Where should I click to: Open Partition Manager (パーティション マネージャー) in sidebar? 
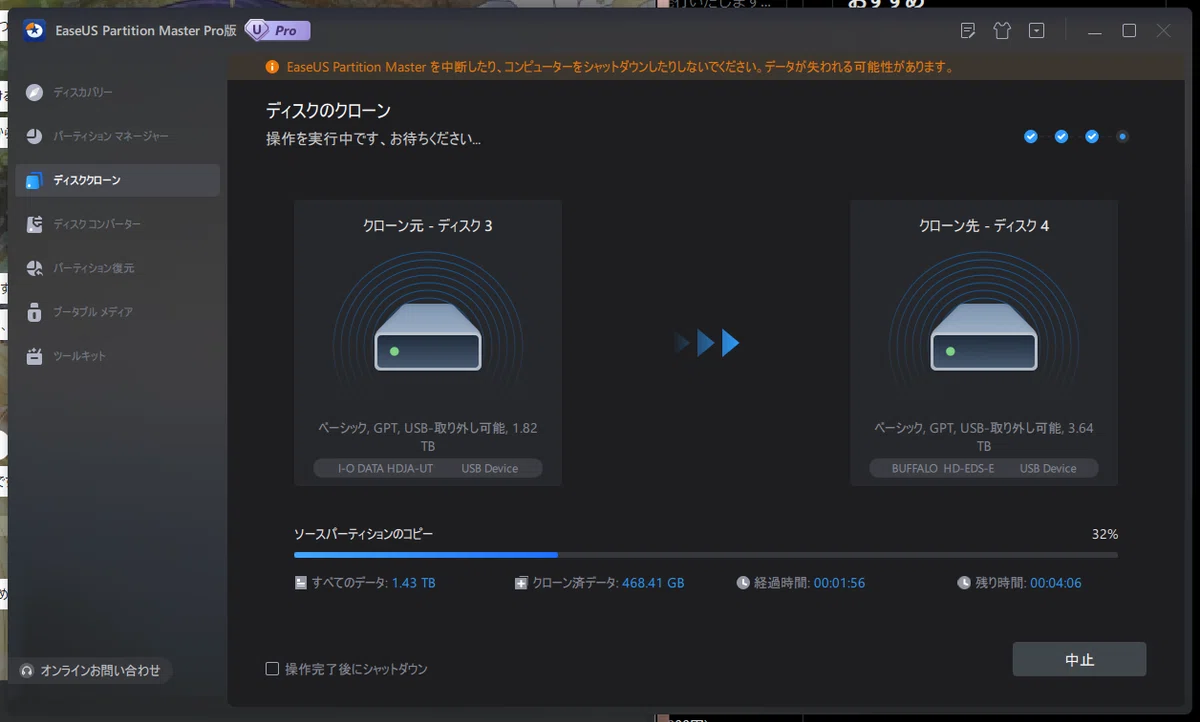pos(117,137)
